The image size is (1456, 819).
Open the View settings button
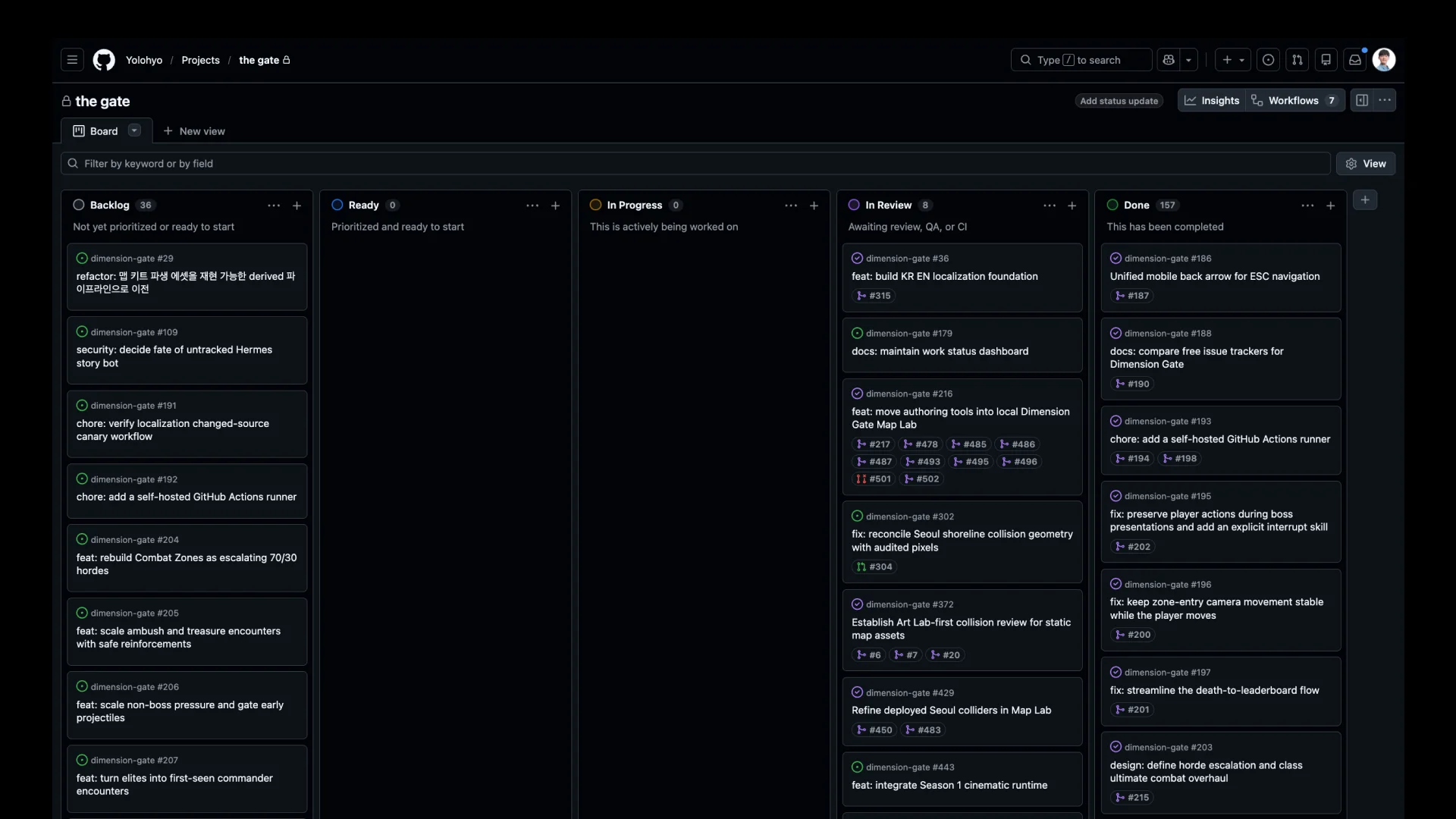(1366, 164)
